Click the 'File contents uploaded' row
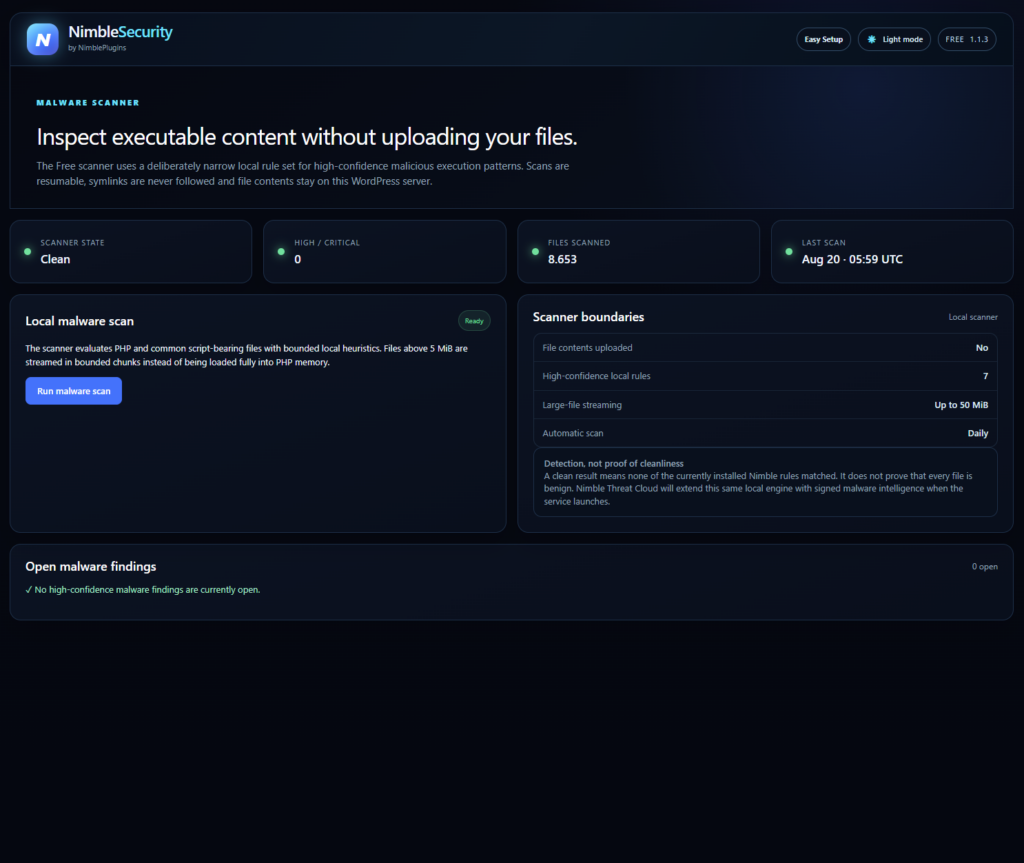This screenshot has width=1024, height=863. click(x=765, y=348)
